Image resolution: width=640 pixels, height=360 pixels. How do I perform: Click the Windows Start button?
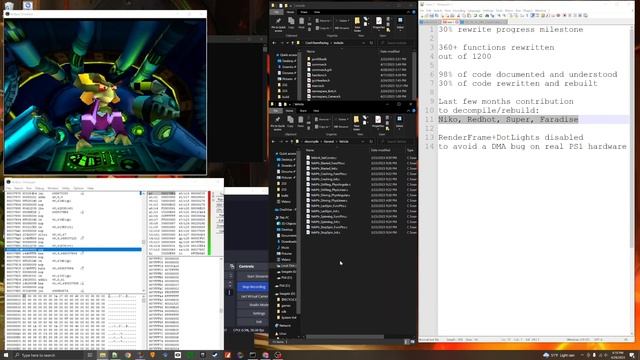tap(6, 356)
